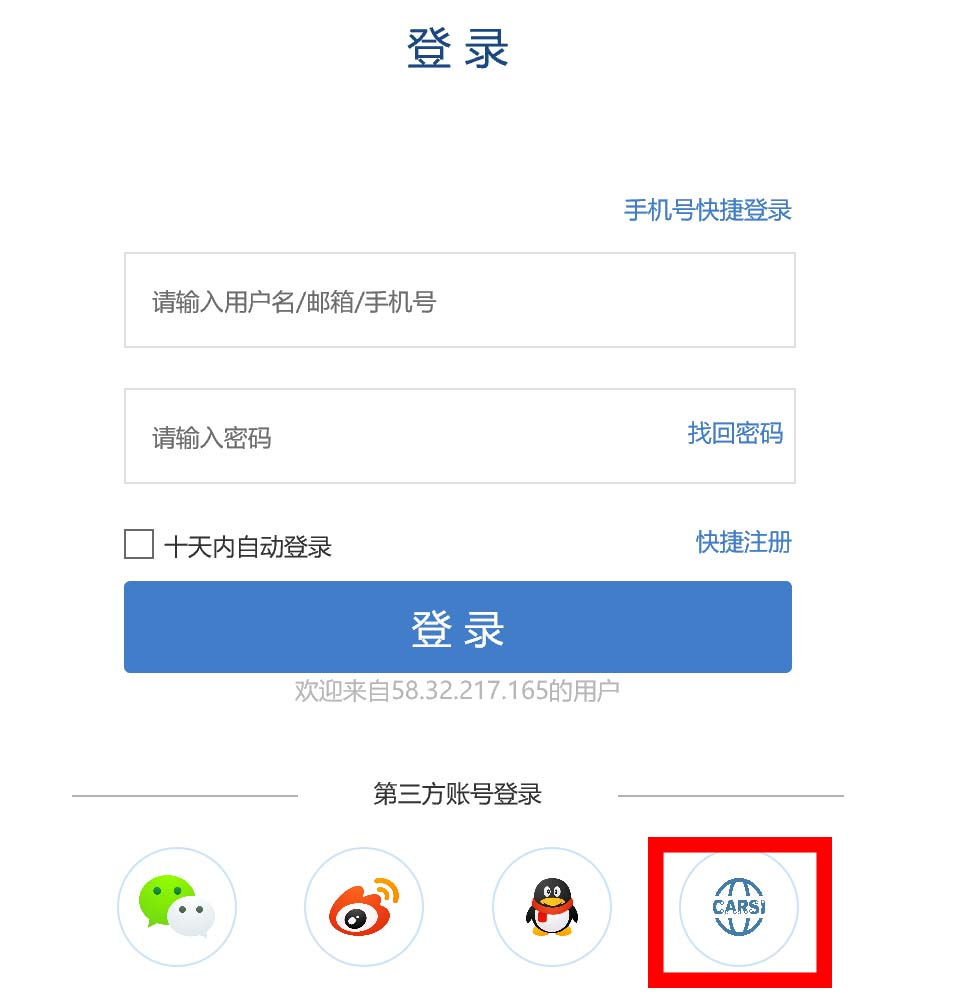The height and width of the screenshot is (1002, 972).
Task: Click the 登录 page heading
Action: (x=458, y=48)
